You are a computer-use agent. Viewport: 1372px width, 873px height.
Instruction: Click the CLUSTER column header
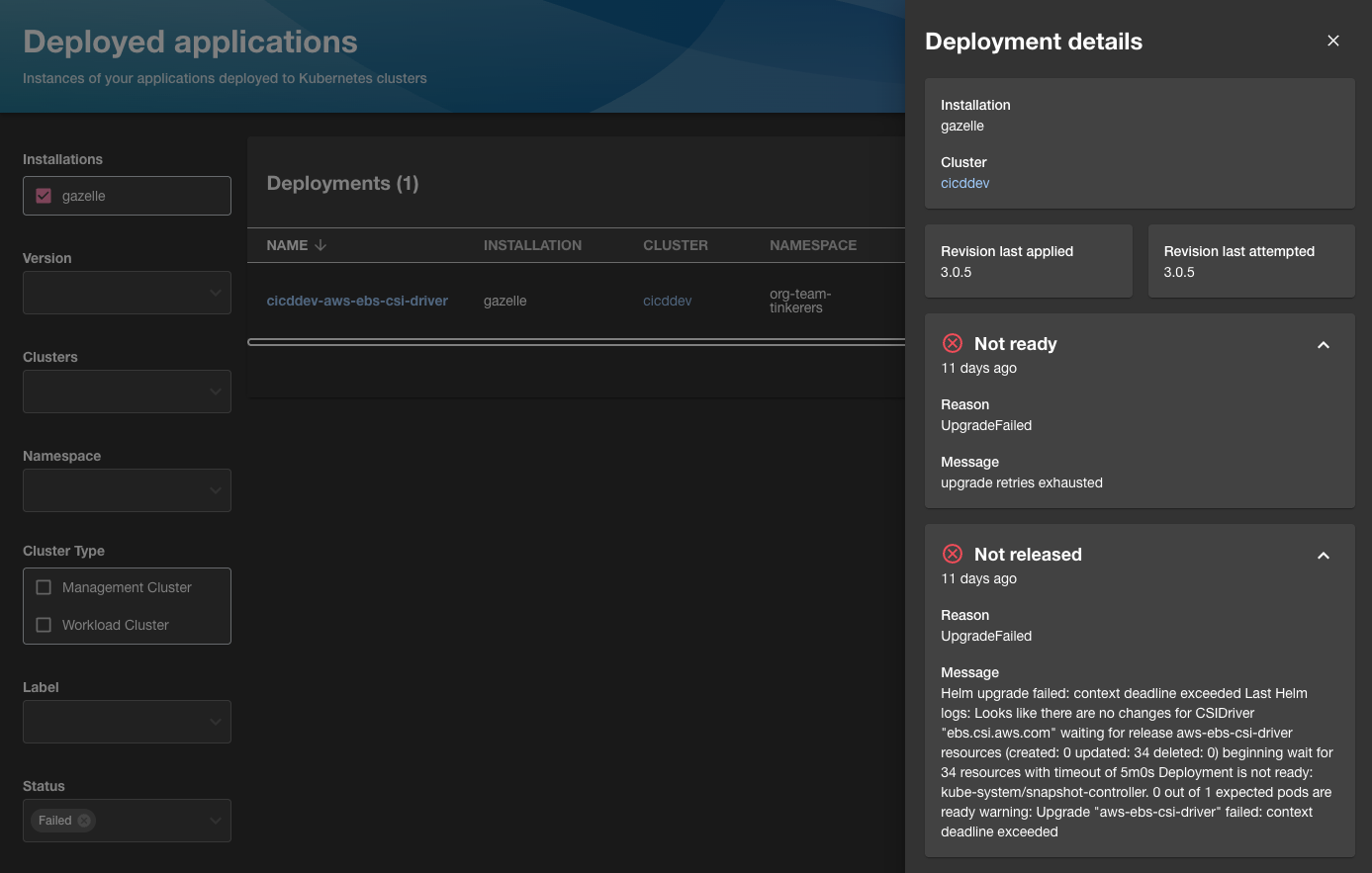coord(676,244)
